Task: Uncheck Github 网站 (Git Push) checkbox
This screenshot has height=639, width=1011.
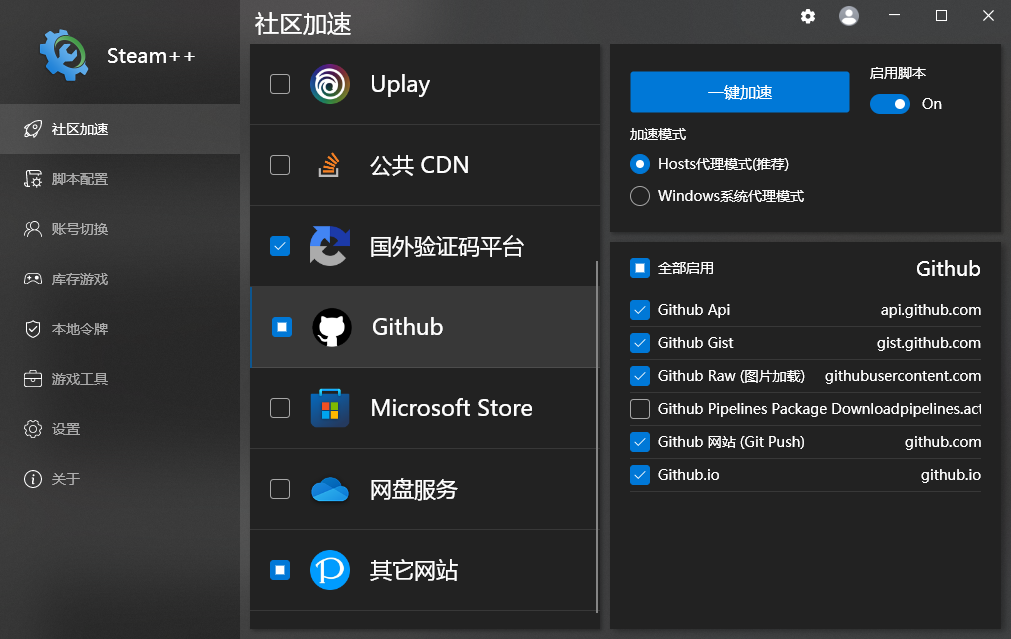Action: pos(640,442)
